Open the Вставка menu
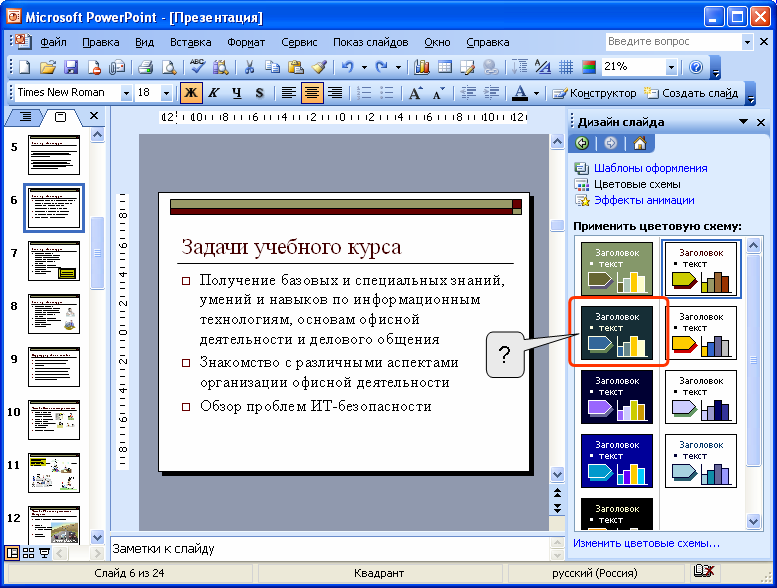The width and height of the screenshot is (777, 588). point(190,43)
